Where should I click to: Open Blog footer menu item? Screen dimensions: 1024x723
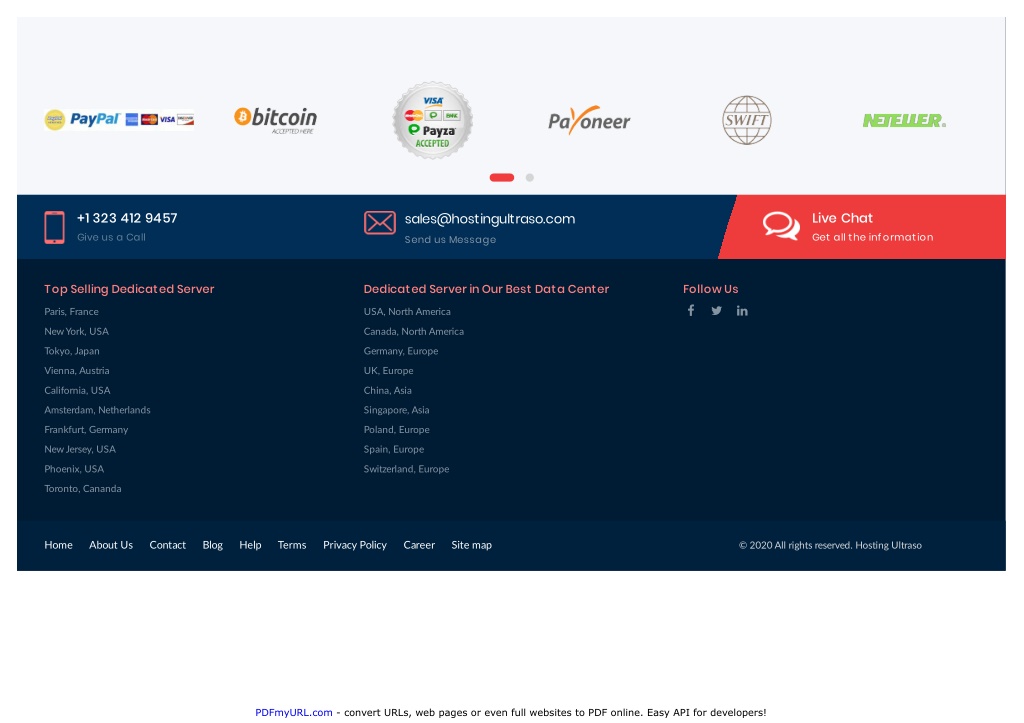(x=213, y=545)
